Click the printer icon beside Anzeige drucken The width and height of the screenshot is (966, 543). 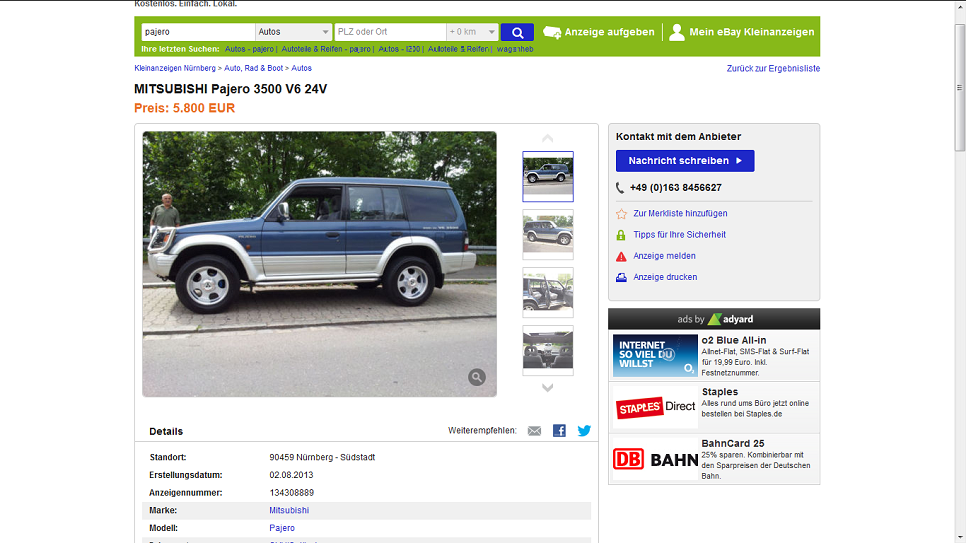click(x=621, y=277)
